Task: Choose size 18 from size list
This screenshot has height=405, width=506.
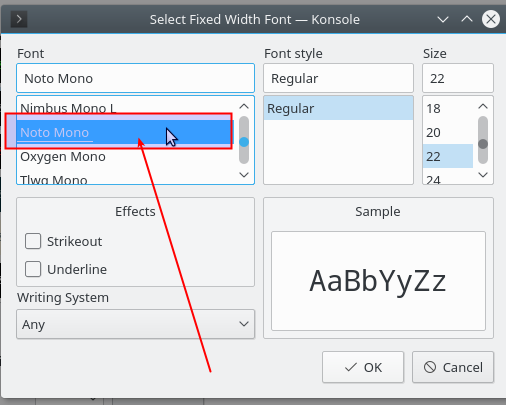Action: click(448, 108)
